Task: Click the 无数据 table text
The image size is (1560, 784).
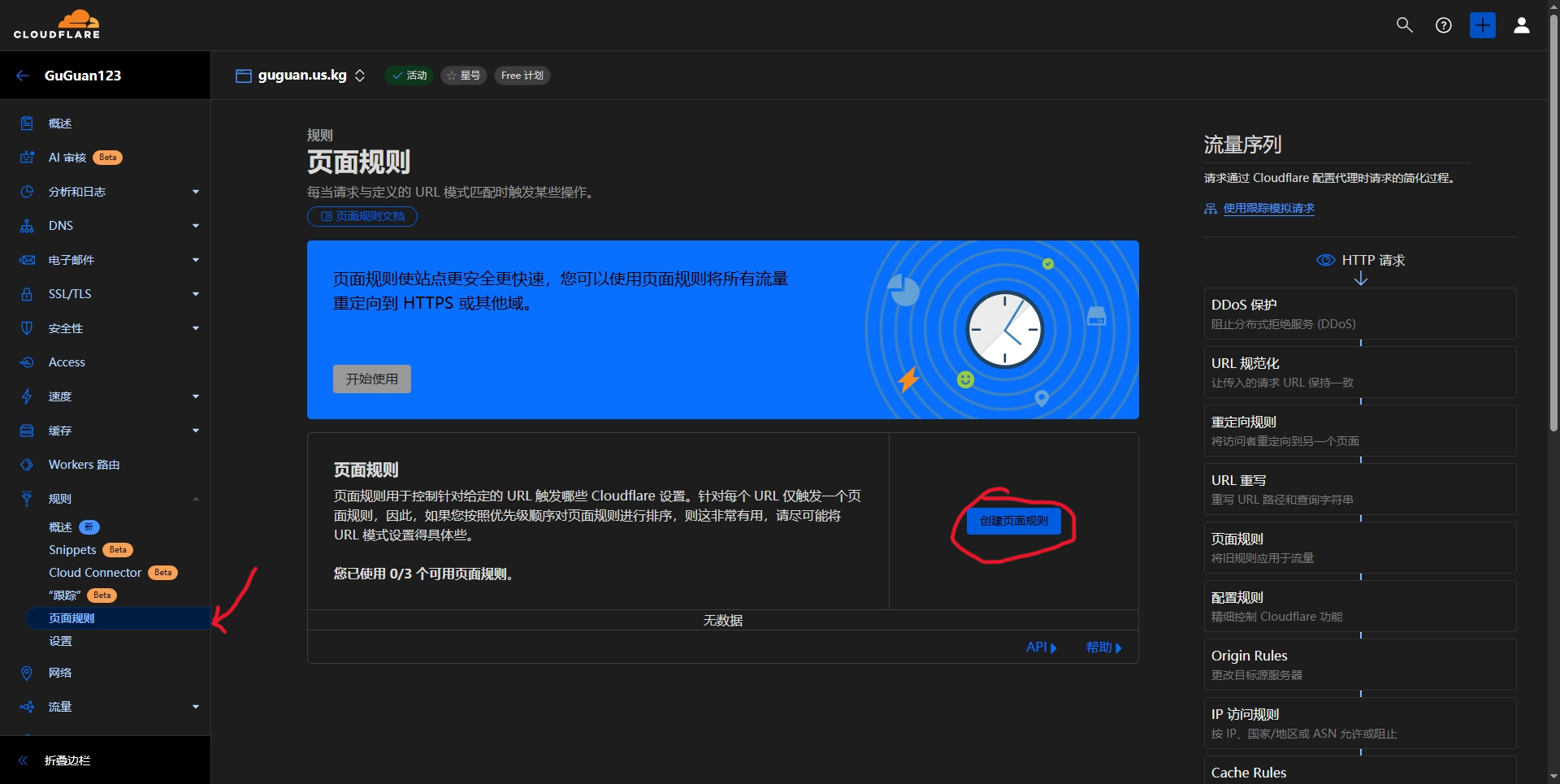Action: (722, 621)
